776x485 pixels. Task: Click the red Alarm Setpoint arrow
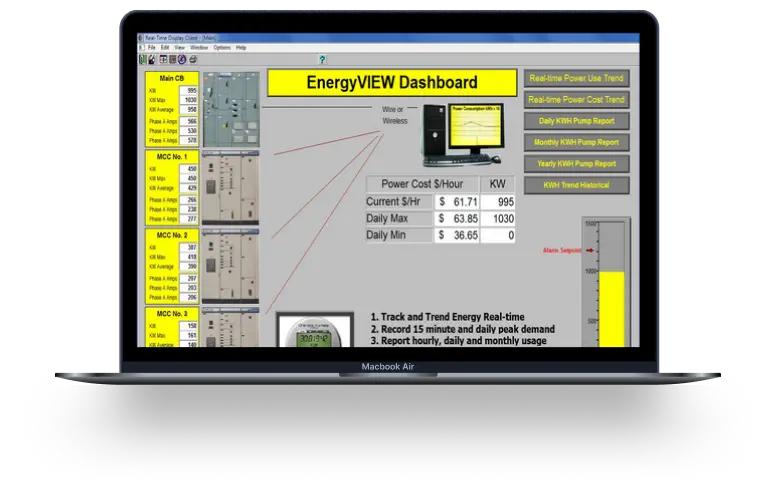(x=590, y=250)
